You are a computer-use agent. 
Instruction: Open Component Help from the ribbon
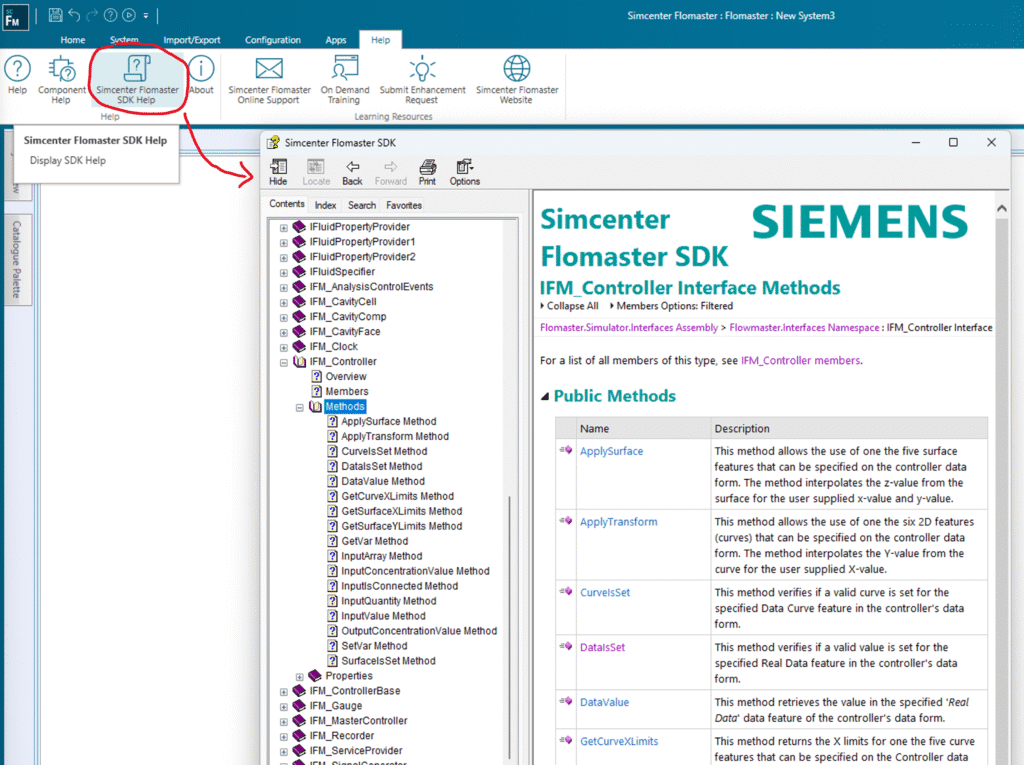coord(61,79)
